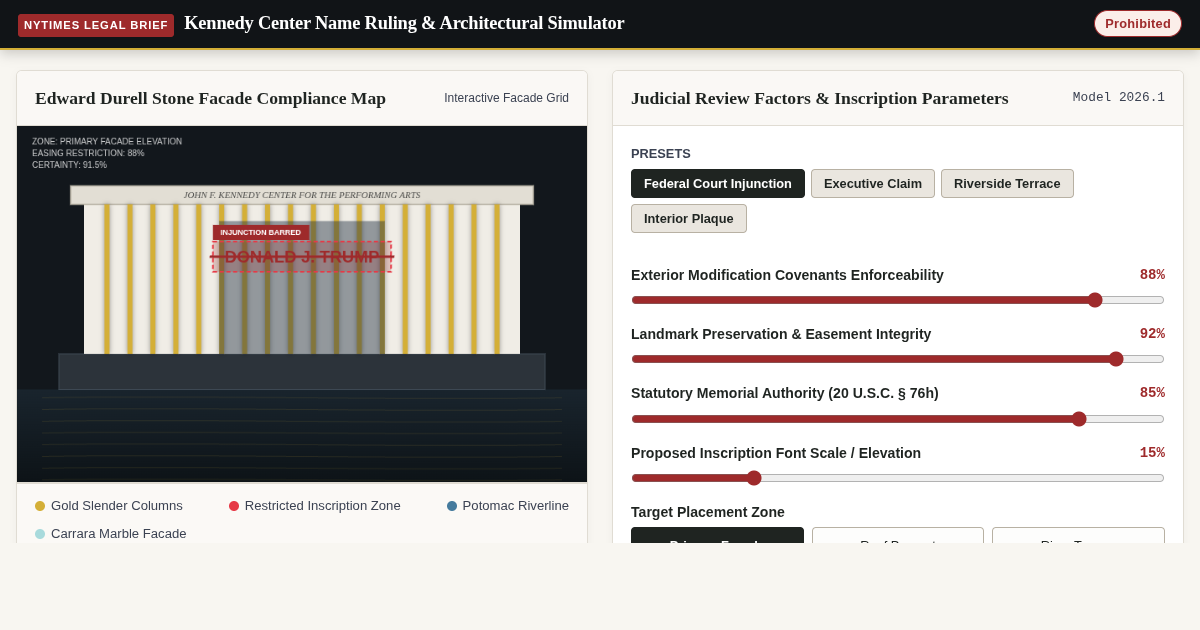Select the struck-through DONALD J. TRUMP inscription

[x=302, y=257]
